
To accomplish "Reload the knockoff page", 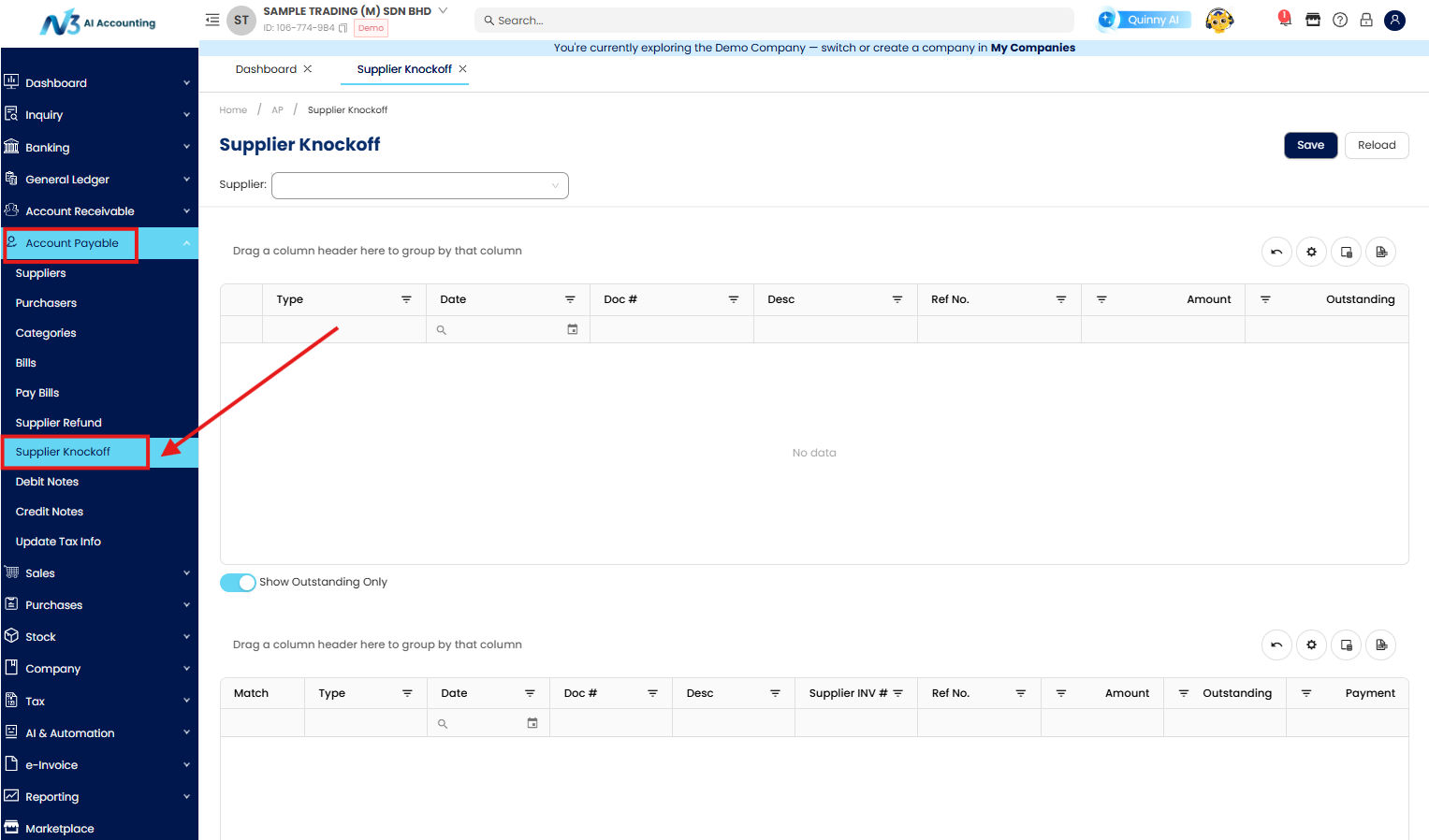I will 1377,145.
